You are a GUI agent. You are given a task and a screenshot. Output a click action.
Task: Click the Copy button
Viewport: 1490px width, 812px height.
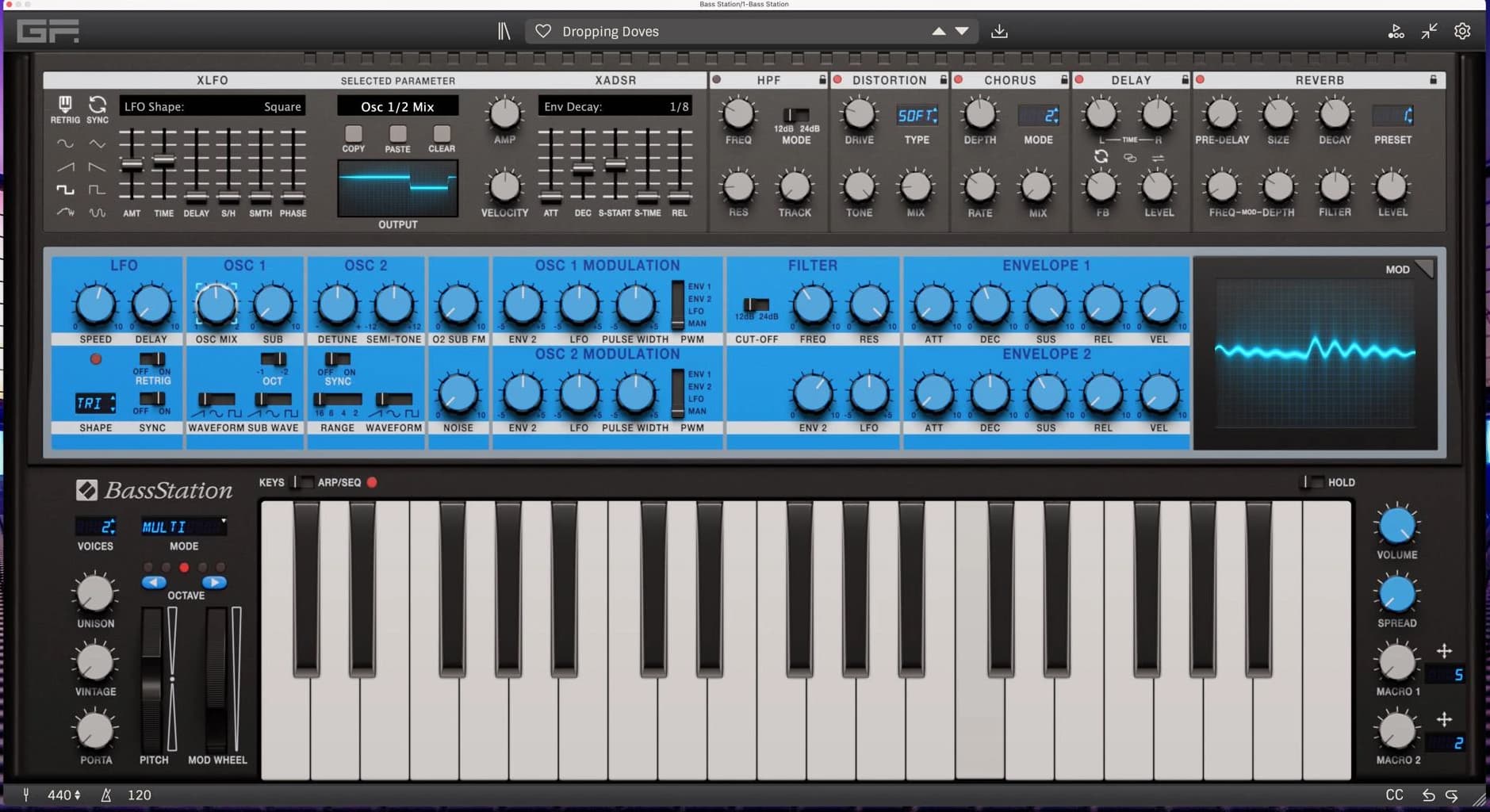(x=354, y=133)
